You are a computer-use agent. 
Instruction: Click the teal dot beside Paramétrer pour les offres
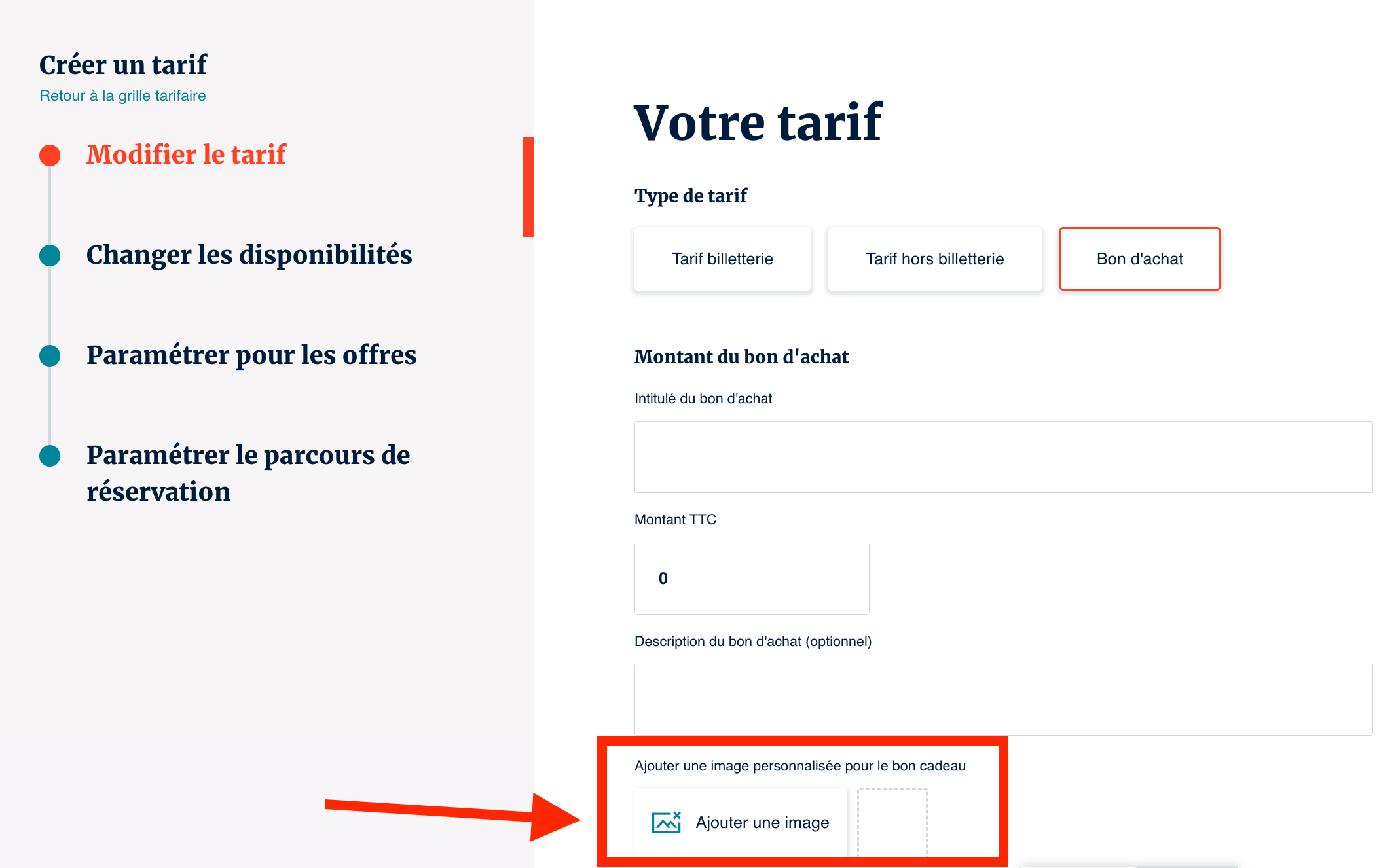pos(50,355)
